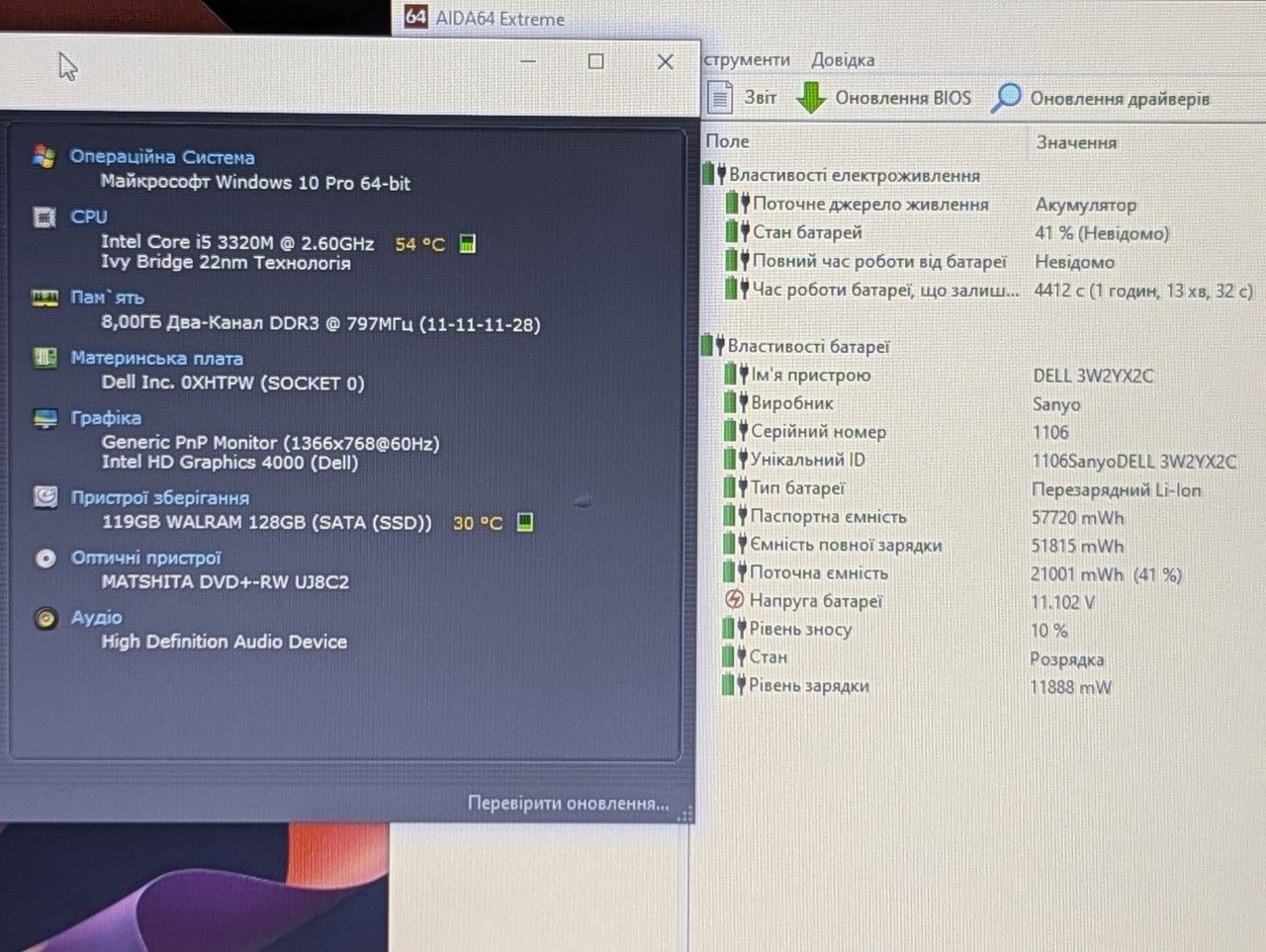Click Оновлення BIOS green arrow button
1266x952 pixels.
[x=884, y=98]
